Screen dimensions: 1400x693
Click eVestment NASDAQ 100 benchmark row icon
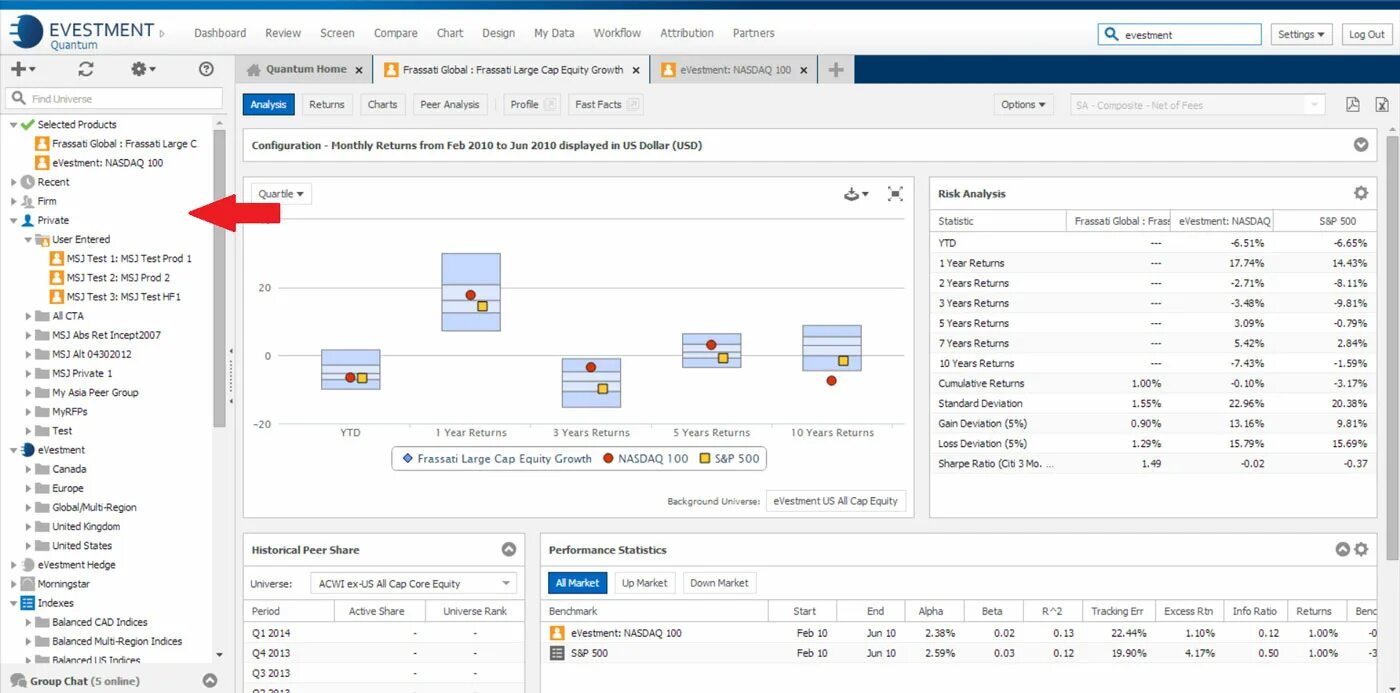point(557,633)
